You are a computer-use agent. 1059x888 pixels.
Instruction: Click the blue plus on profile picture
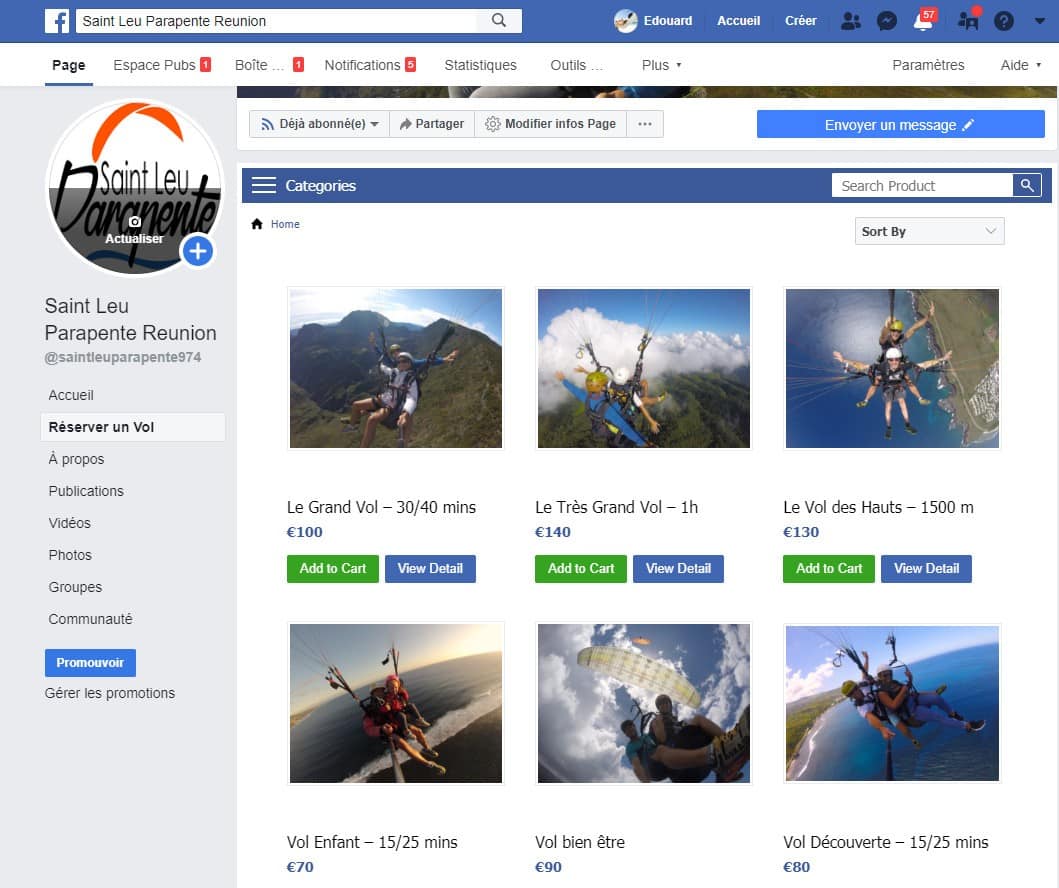198,251
